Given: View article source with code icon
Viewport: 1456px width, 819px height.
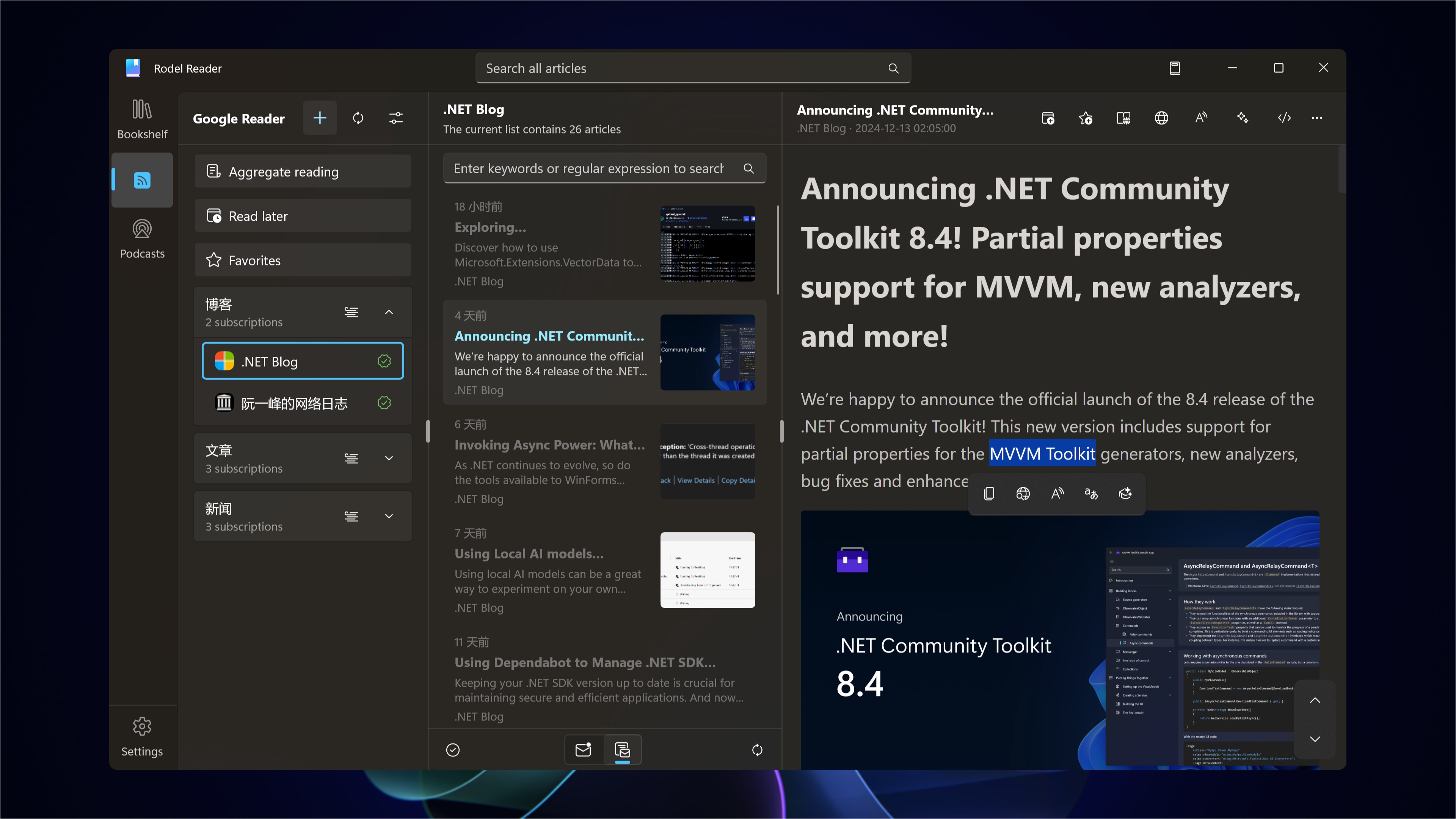Looking at the screenshot, I should pos(1284,118).
